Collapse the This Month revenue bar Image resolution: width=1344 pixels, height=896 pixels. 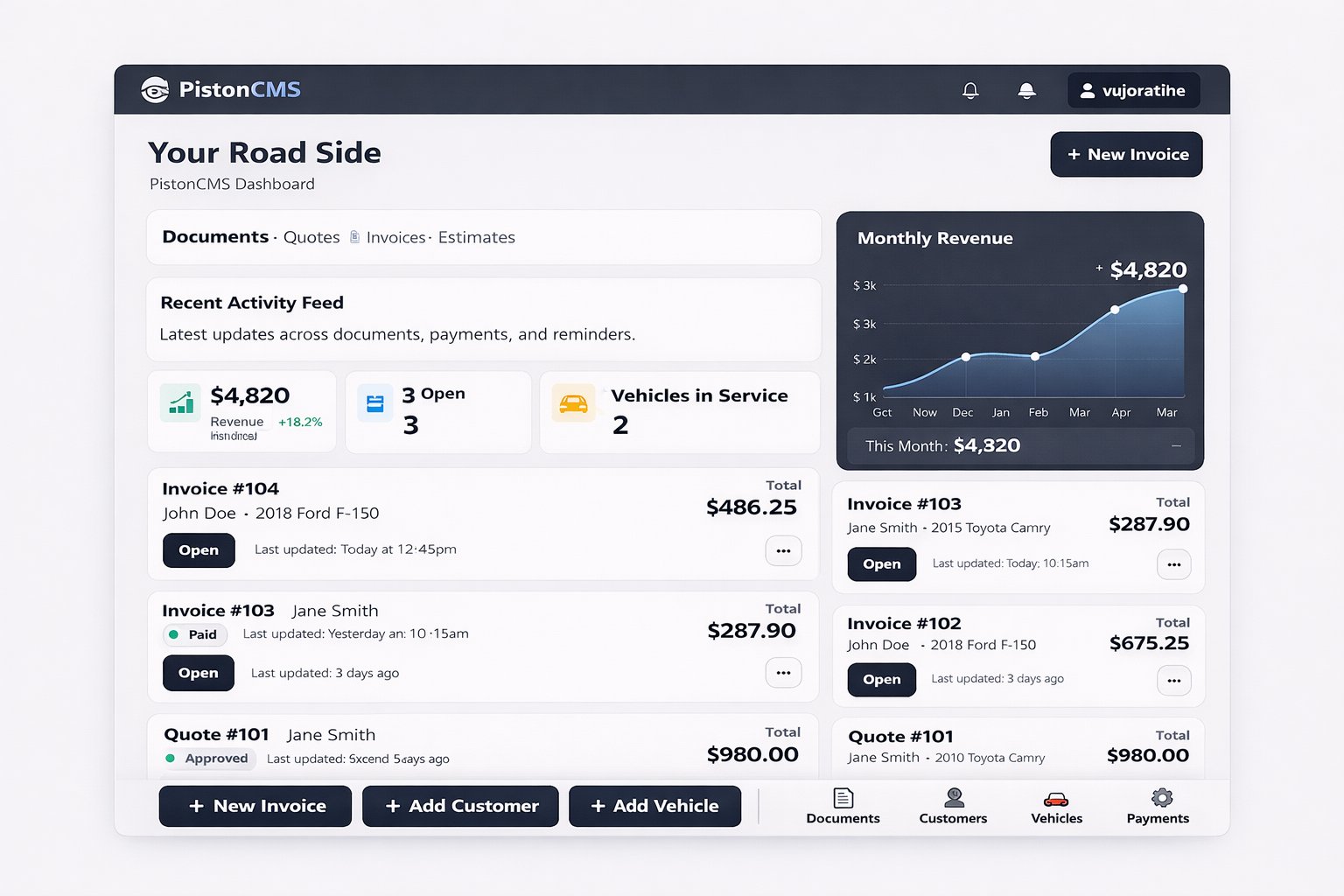[x=1177, y=445]
